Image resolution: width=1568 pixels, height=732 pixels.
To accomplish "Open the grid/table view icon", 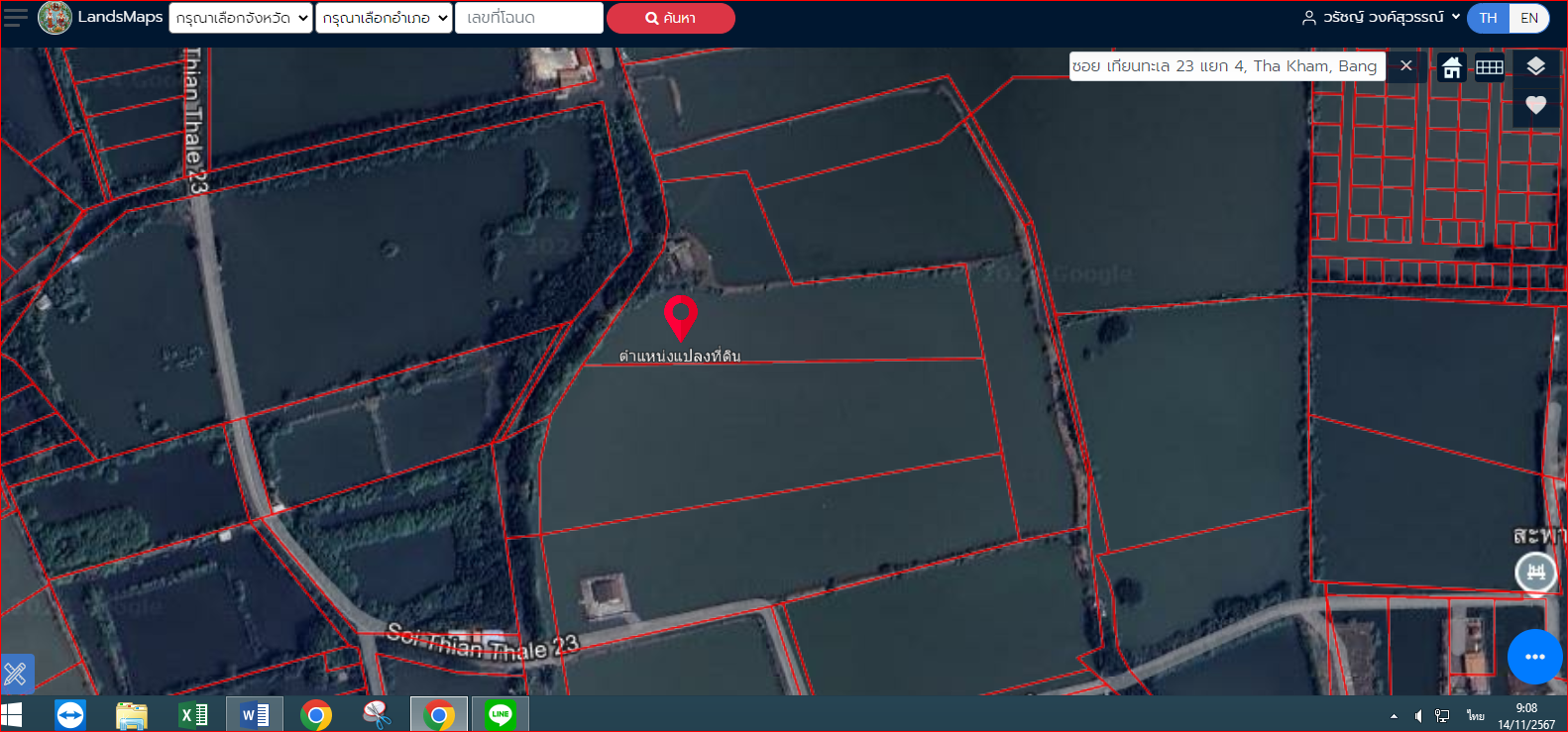I will pyautogui.click(x=1490, y=67).
